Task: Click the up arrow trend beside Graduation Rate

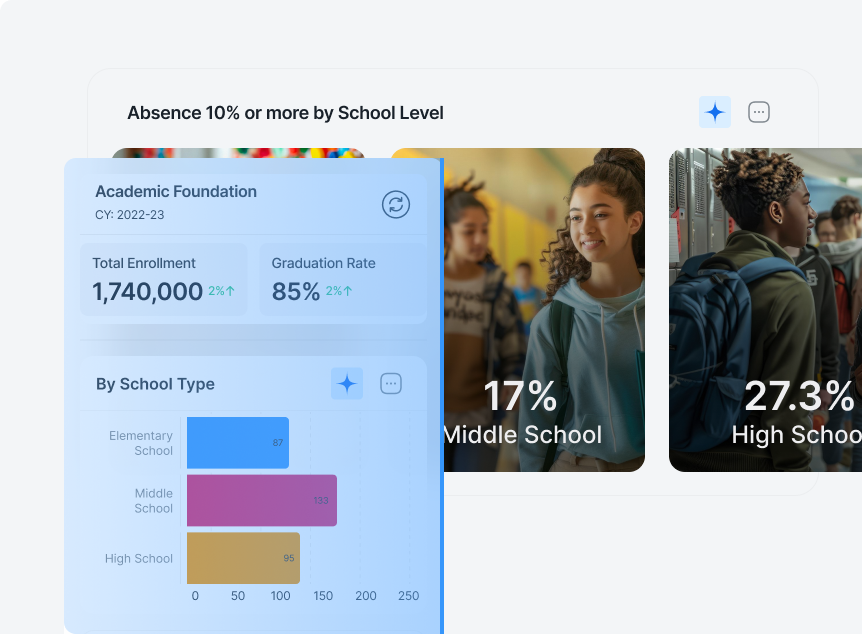Action: (x=348, y=291)
